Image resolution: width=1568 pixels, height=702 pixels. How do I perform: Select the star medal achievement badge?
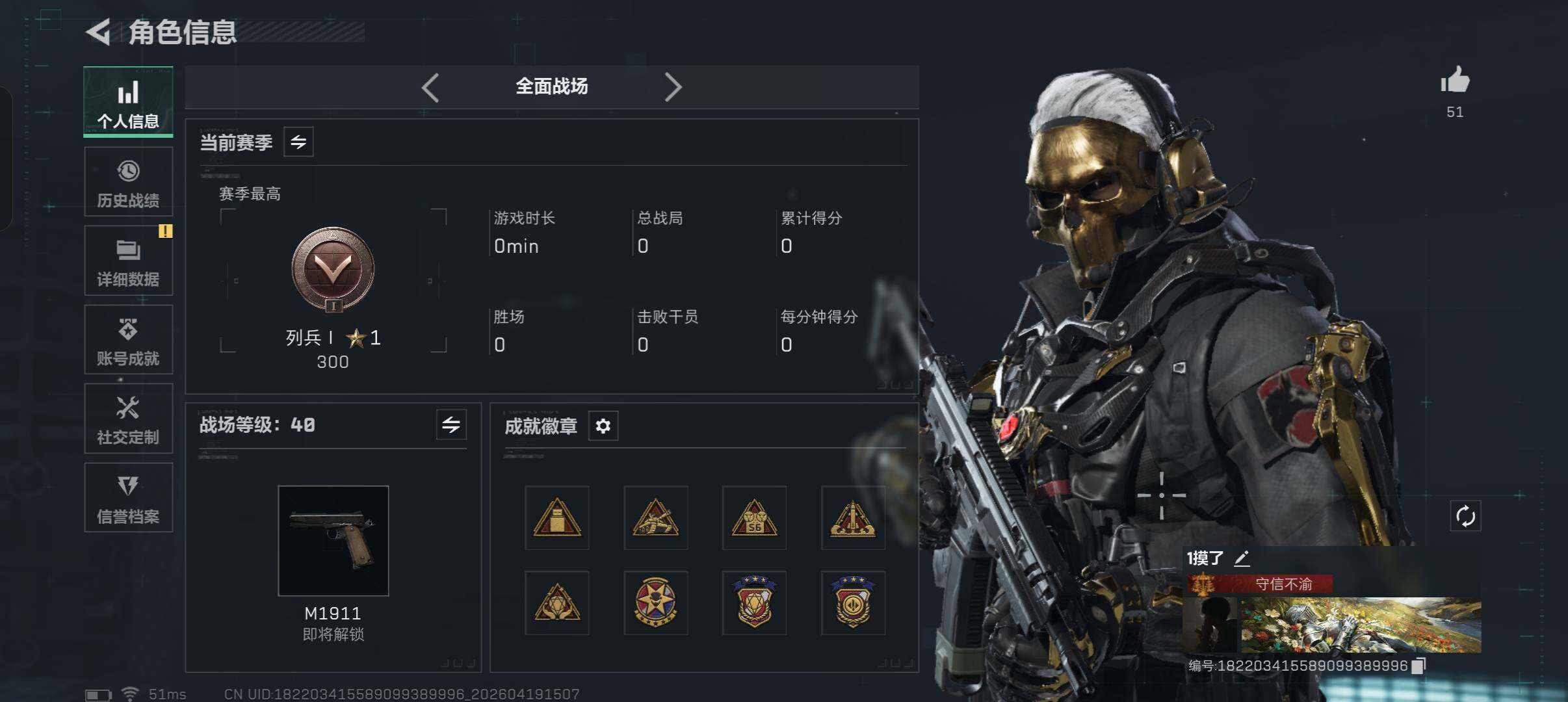pos(655,603)
